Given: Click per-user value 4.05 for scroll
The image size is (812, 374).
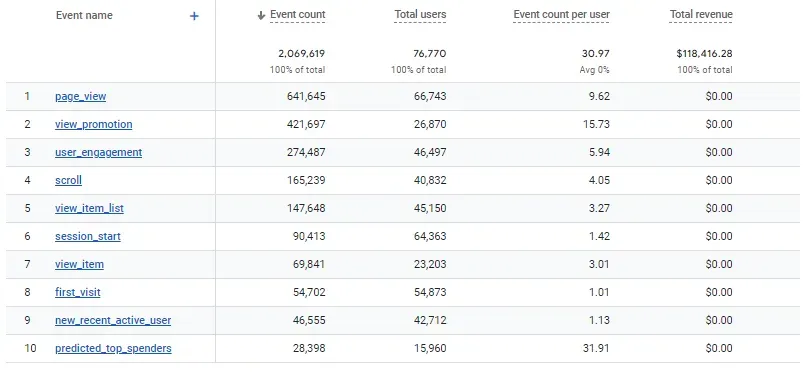Looking at the screenshot, I should pyautogui.click(x=599, y=180).
